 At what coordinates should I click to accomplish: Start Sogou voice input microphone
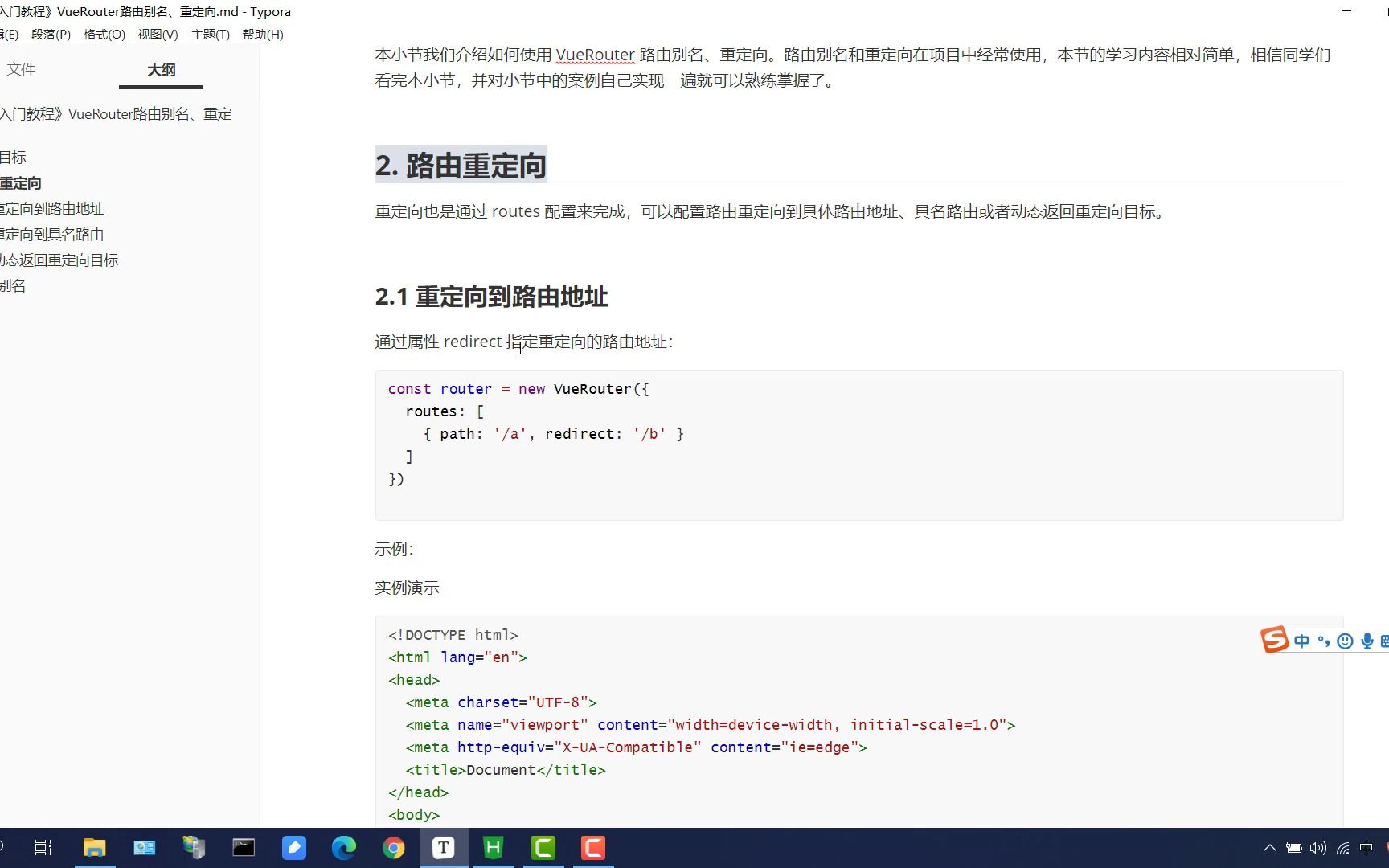(x=1366, y=641)
